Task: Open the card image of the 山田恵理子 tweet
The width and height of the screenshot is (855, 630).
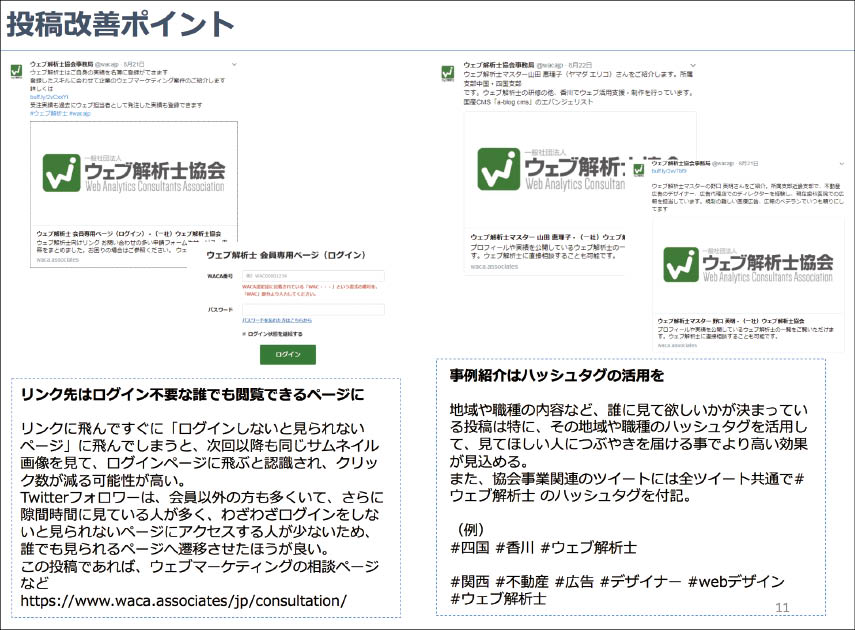Action: pyautogui.click(x=545, y=170)
